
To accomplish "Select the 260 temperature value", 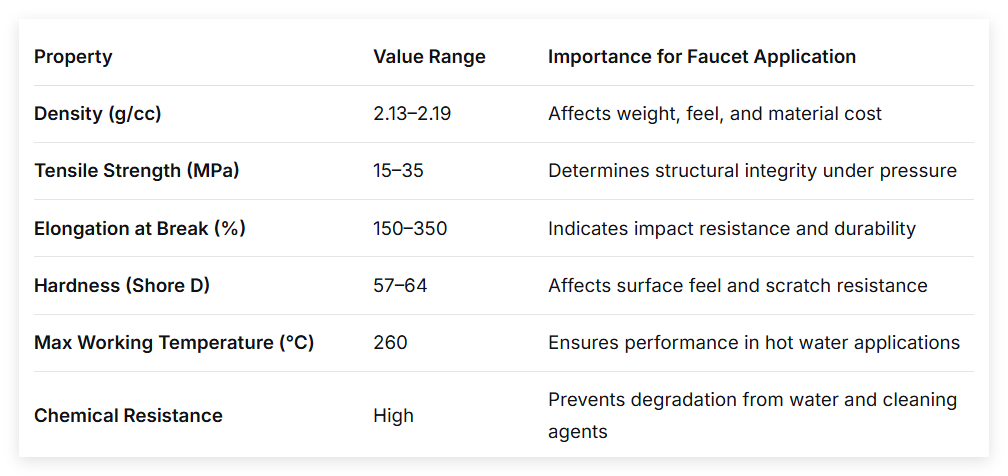I will click(390, 343).
